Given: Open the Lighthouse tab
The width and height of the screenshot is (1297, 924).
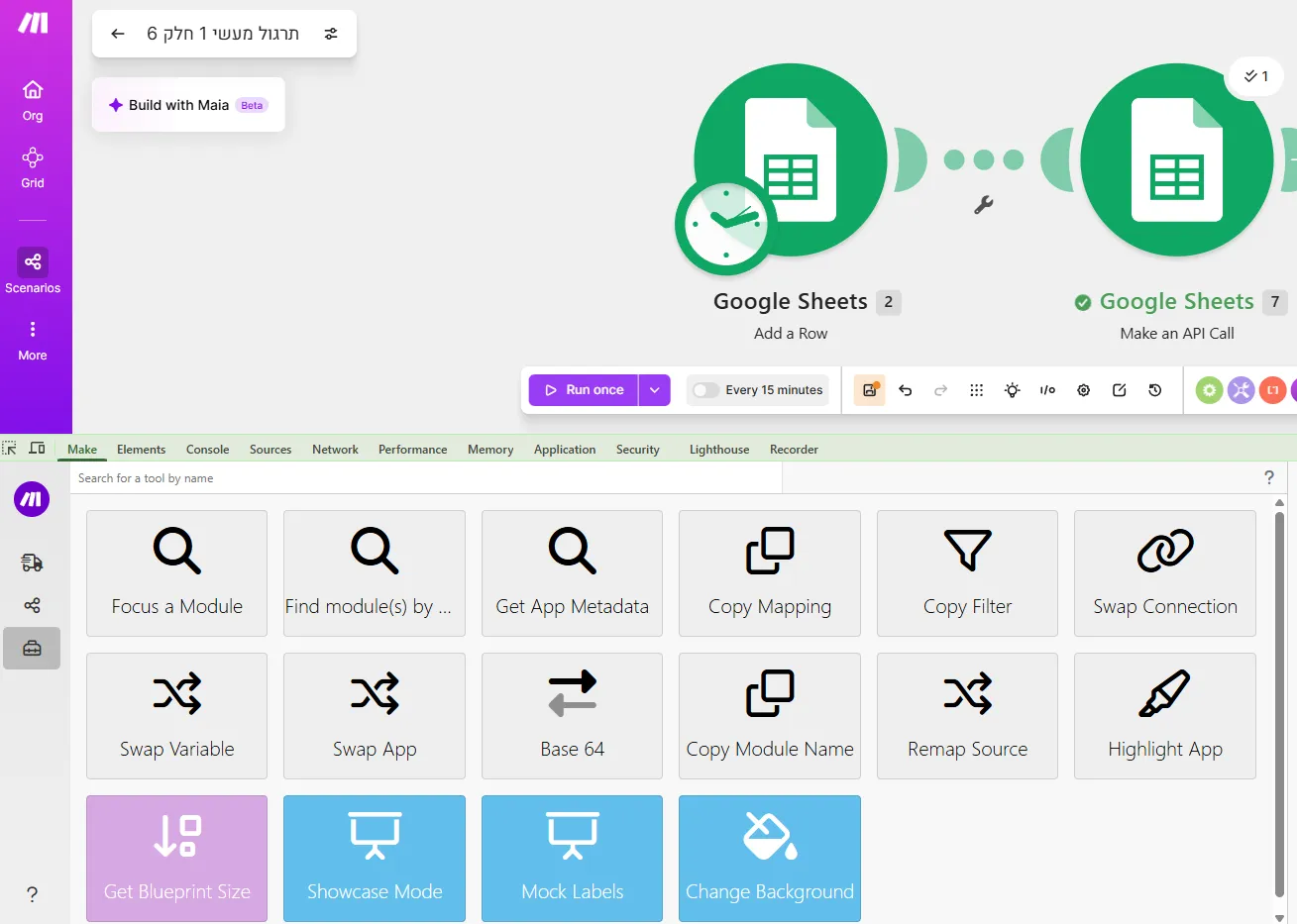Looking at the screenshot, I should (719, 450).
